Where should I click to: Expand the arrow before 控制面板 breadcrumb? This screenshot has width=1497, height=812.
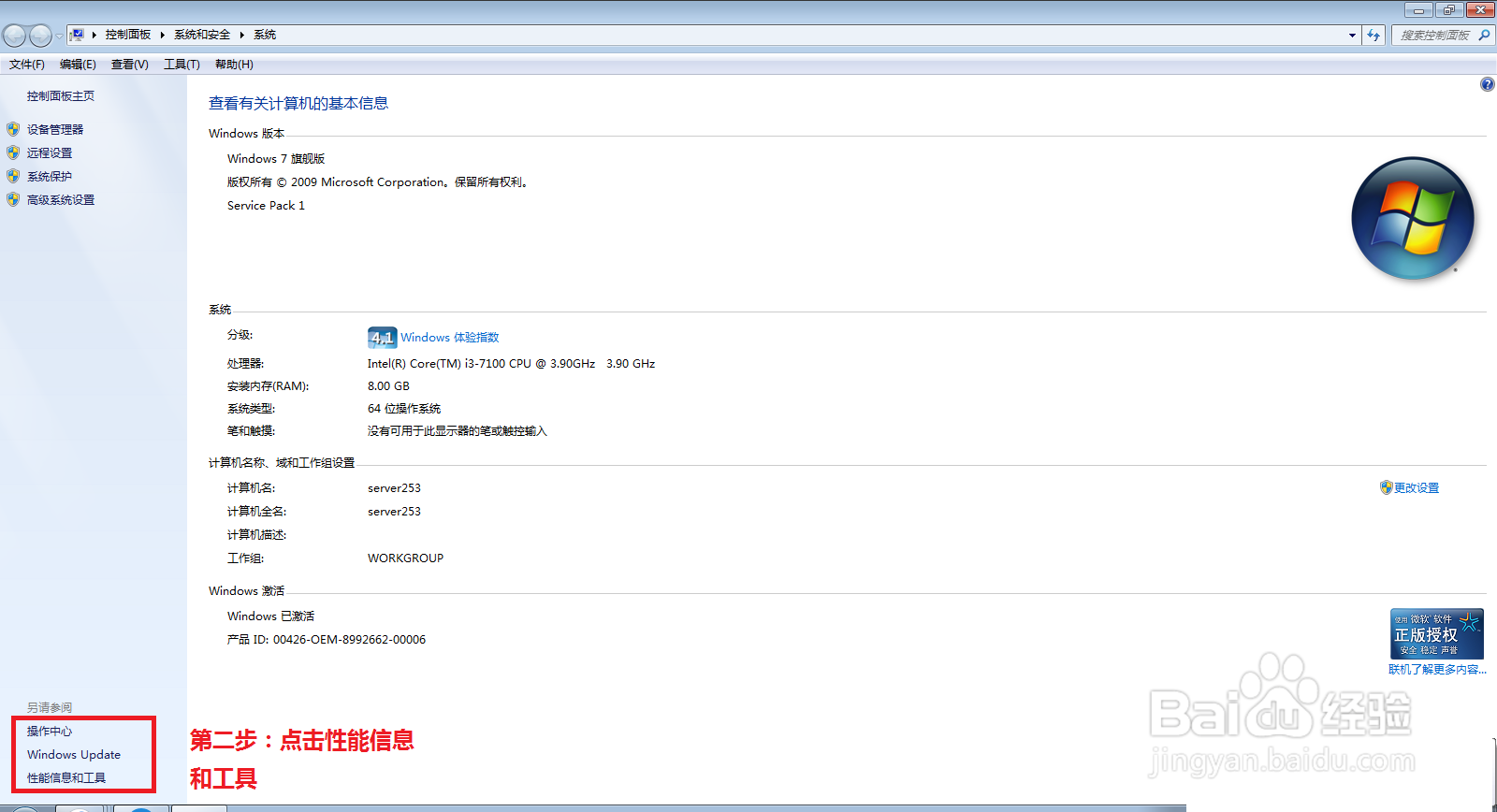94,35
